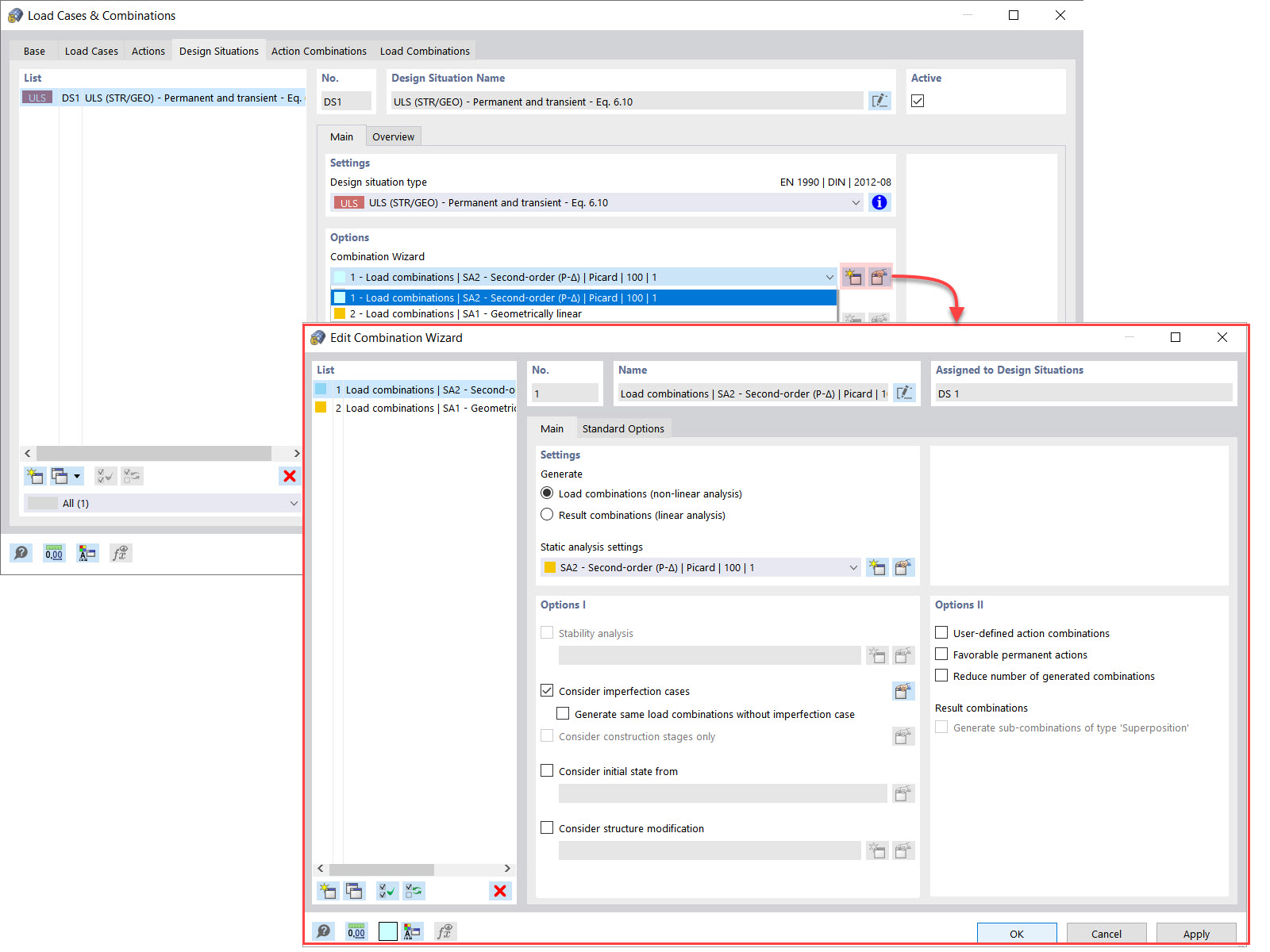This screenshot has width=1270, height=952.
Task: Click OK in Edit Combination Wizard
Action: [1017, 934]
